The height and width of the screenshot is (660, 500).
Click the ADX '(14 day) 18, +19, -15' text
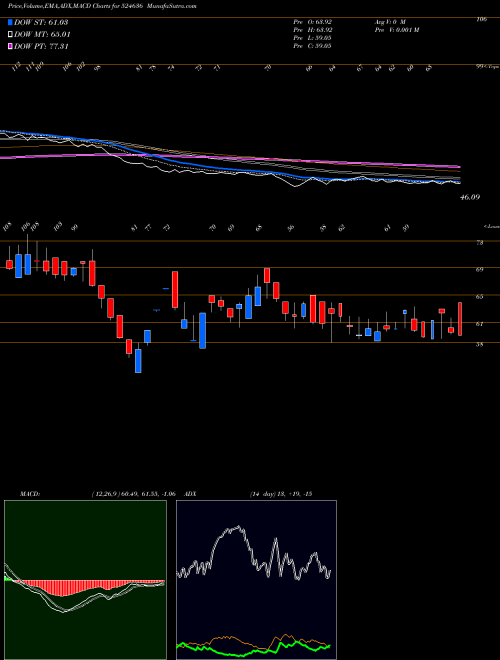pos(280,493)
